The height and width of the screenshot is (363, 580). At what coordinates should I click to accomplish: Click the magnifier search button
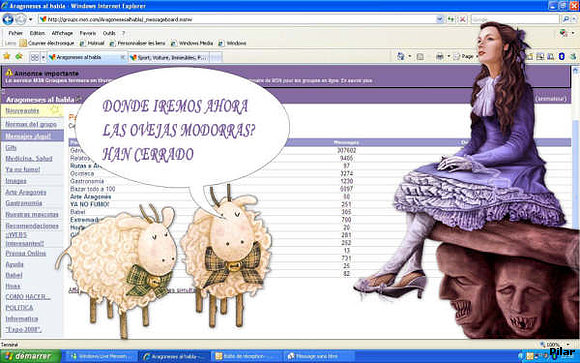(x=566, y=19)
